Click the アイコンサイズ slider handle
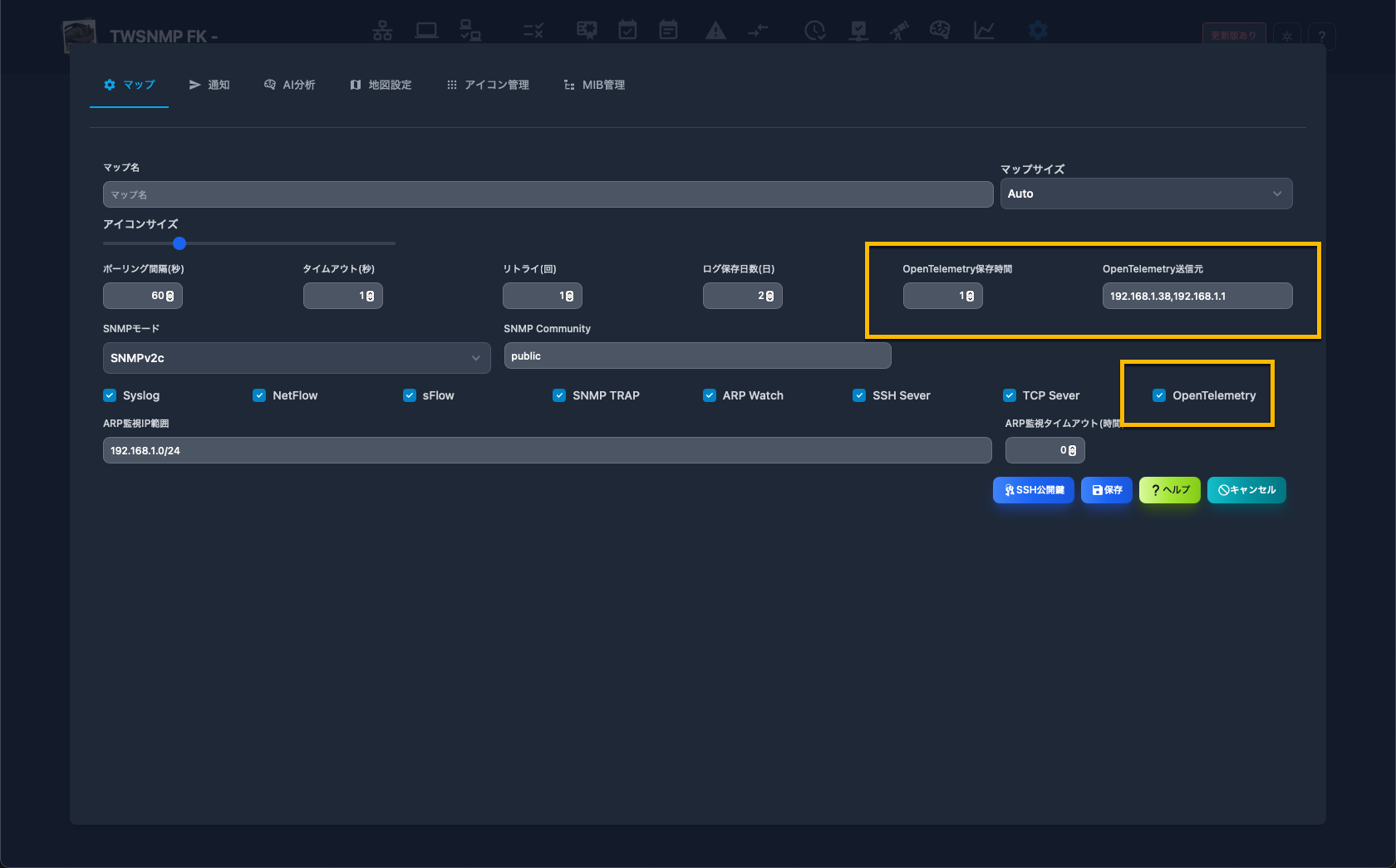Viewport: 1396px width, 868px height. click(179, 243)
